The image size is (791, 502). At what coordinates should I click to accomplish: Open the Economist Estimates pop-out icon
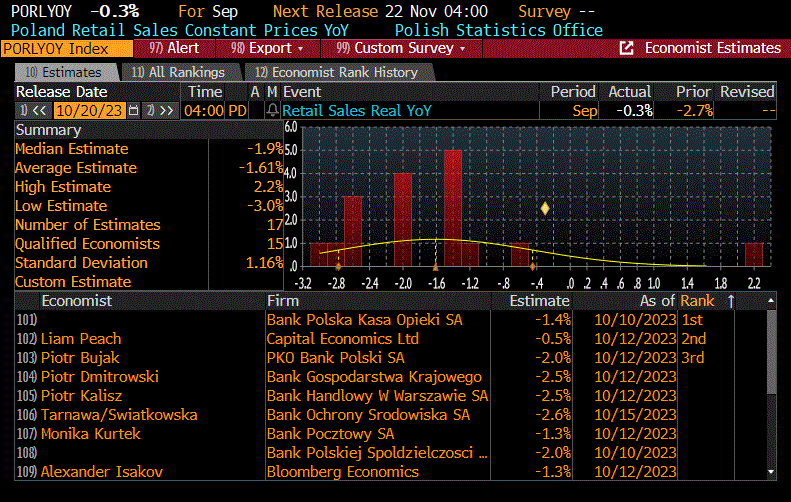point(626,48)
